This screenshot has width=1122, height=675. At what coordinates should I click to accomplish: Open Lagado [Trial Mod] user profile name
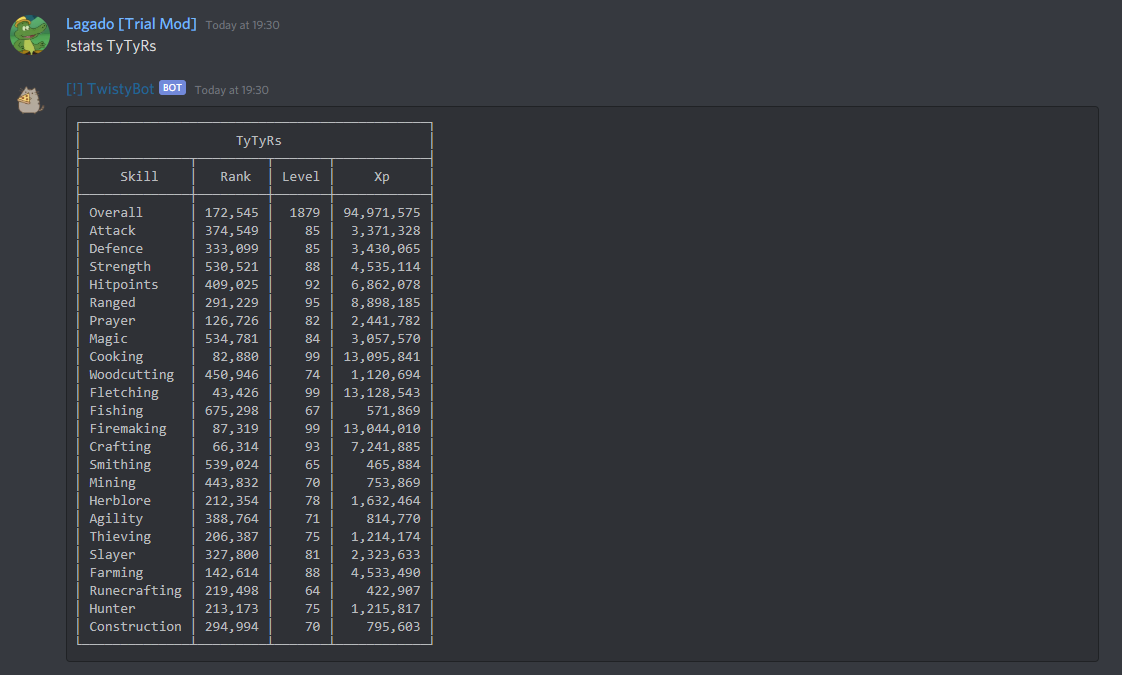click(131, 24)
